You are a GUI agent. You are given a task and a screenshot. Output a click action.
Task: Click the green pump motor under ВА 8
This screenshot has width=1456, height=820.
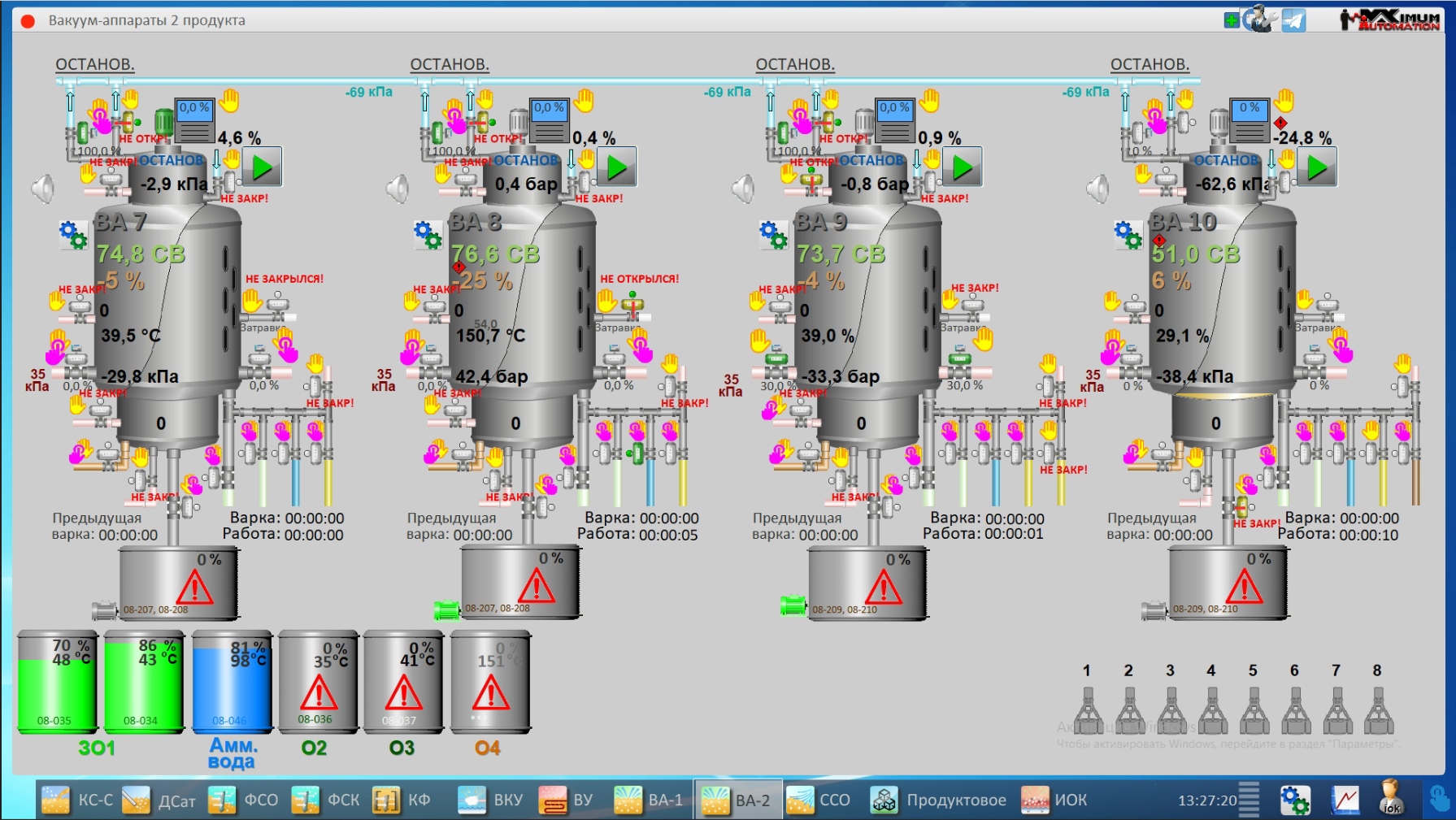[446, 610]
